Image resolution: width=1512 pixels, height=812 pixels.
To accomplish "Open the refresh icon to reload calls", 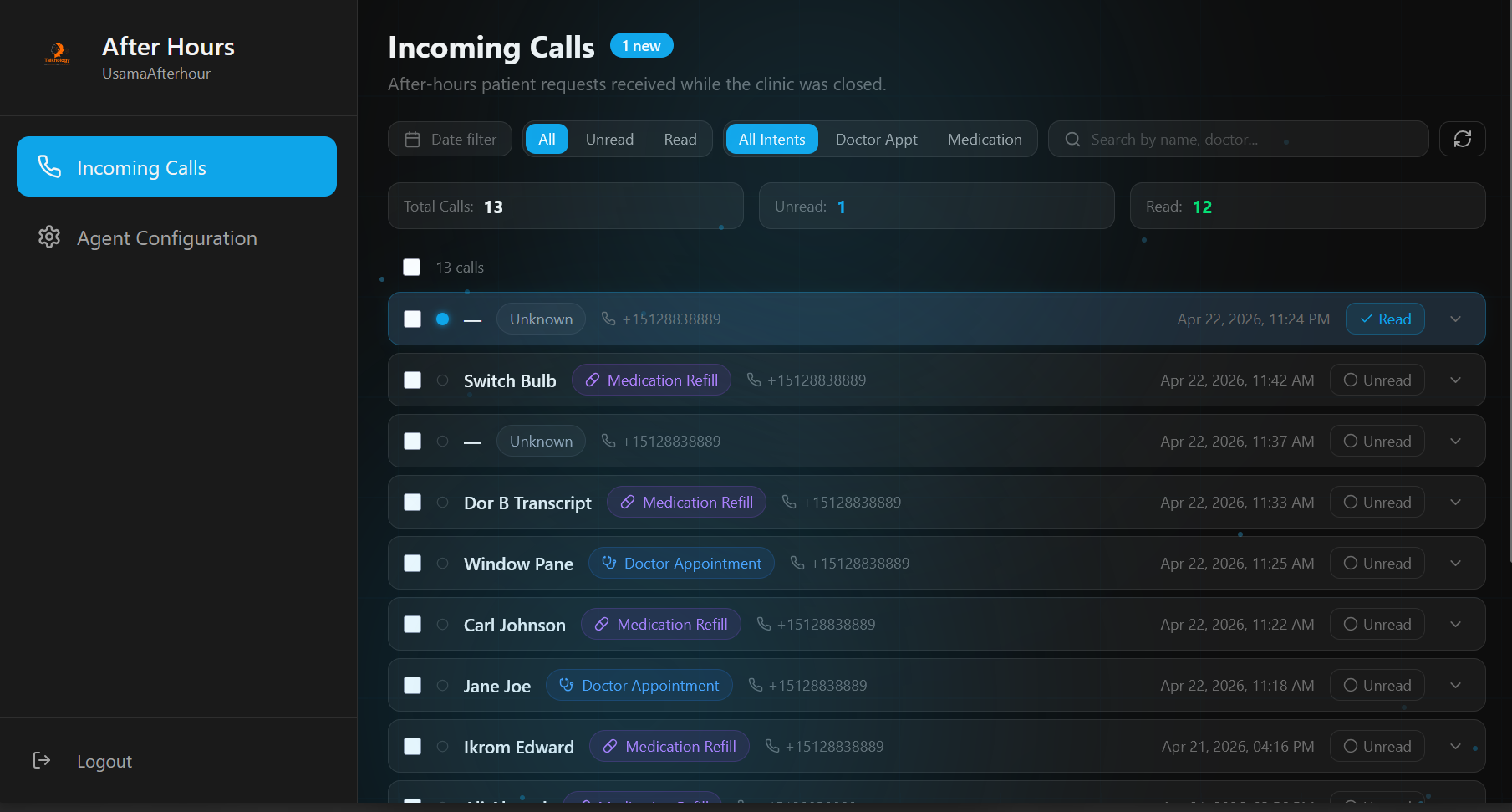I will coord(1463,139).
